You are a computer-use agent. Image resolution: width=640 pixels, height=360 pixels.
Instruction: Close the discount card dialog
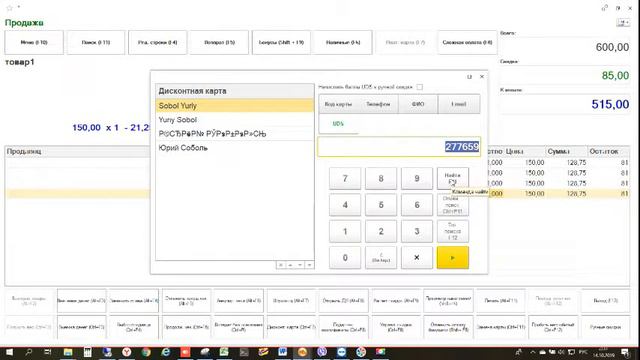482,77
